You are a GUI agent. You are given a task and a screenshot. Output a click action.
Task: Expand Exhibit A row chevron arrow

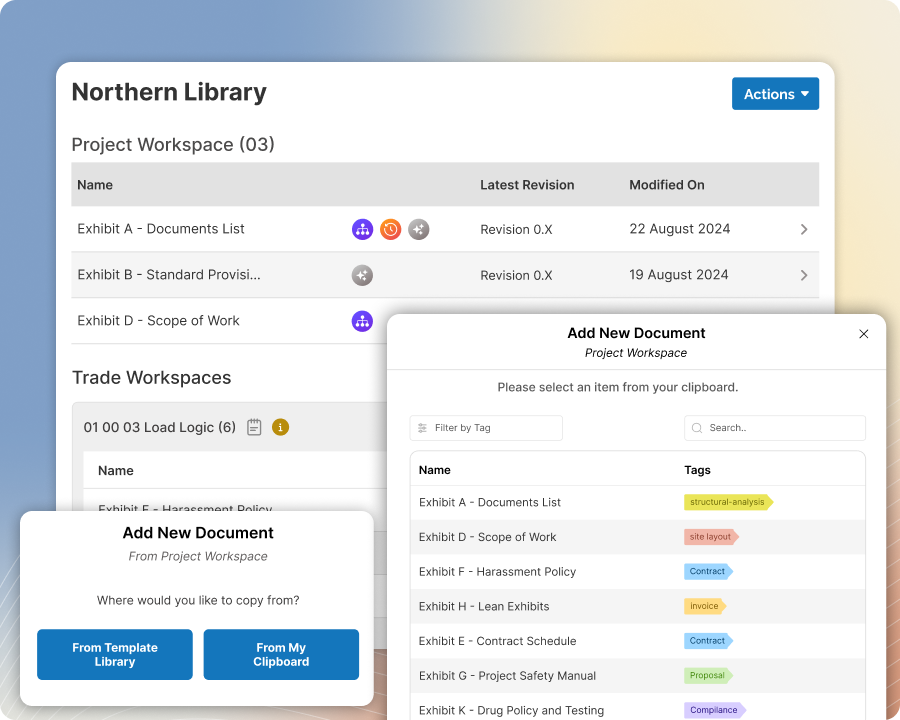click(804, 229)
